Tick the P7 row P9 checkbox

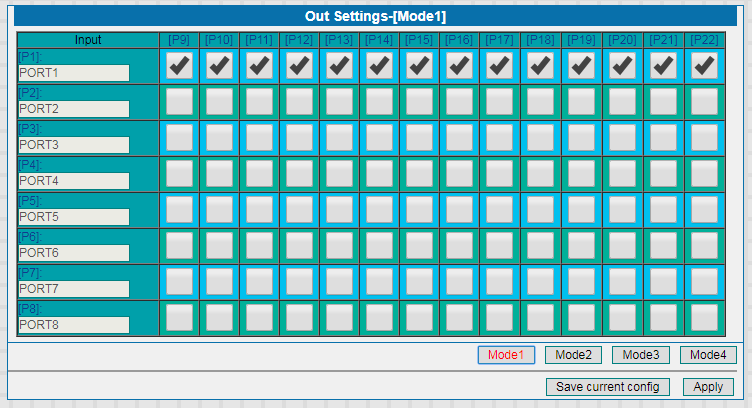click(179, 282)
